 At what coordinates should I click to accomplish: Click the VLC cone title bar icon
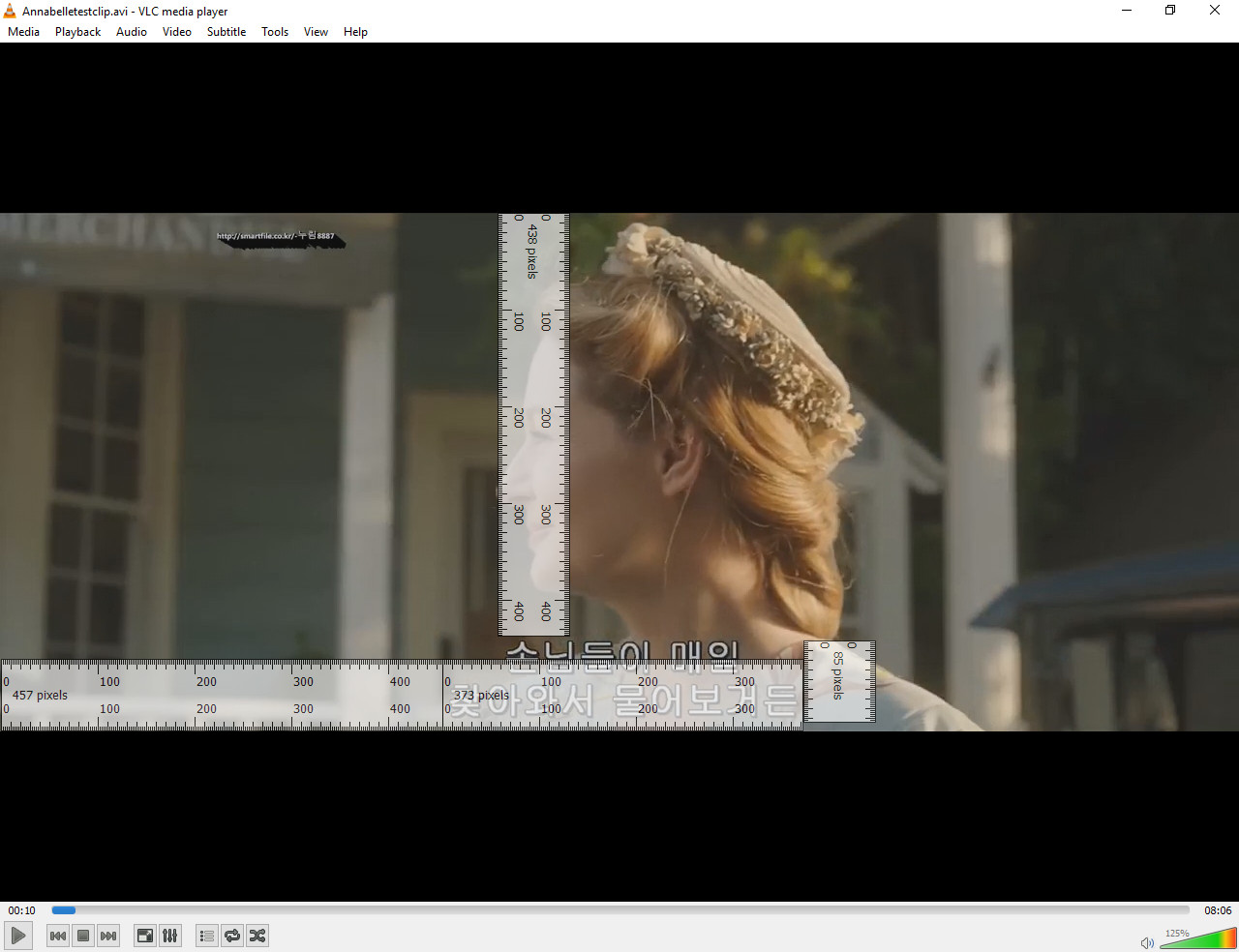[10, 11]
